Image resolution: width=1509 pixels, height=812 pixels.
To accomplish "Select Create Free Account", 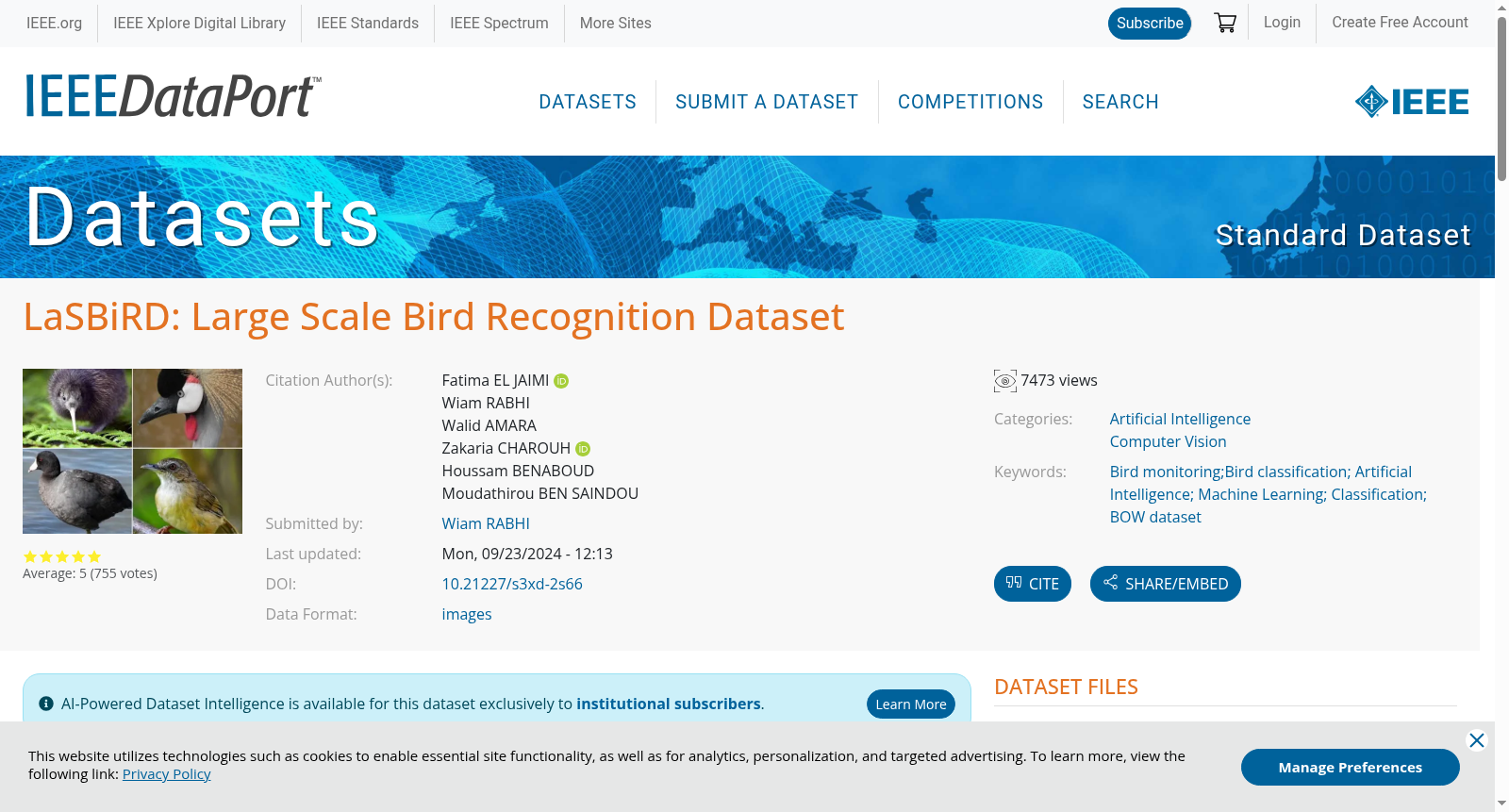I will coord(1400,22).
